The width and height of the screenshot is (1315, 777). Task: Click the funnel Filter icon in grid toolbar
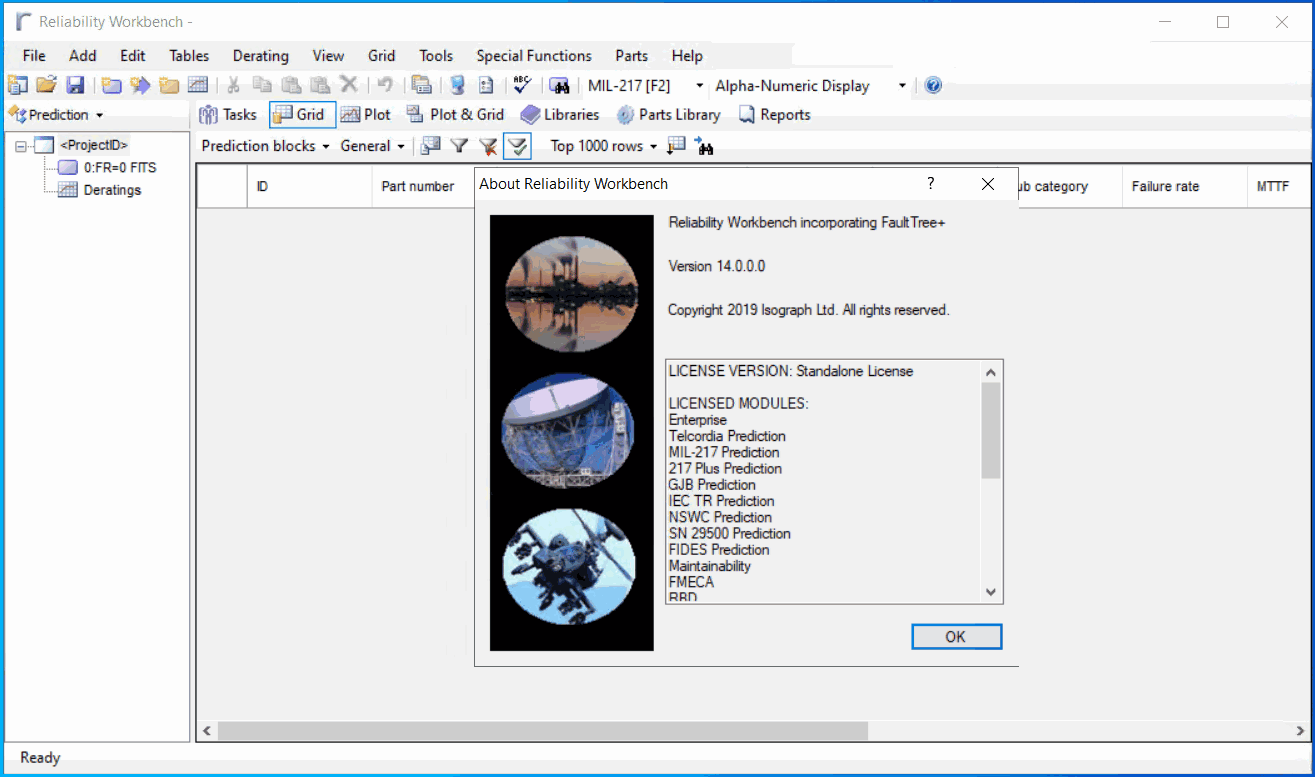click(x=459, y=146)
